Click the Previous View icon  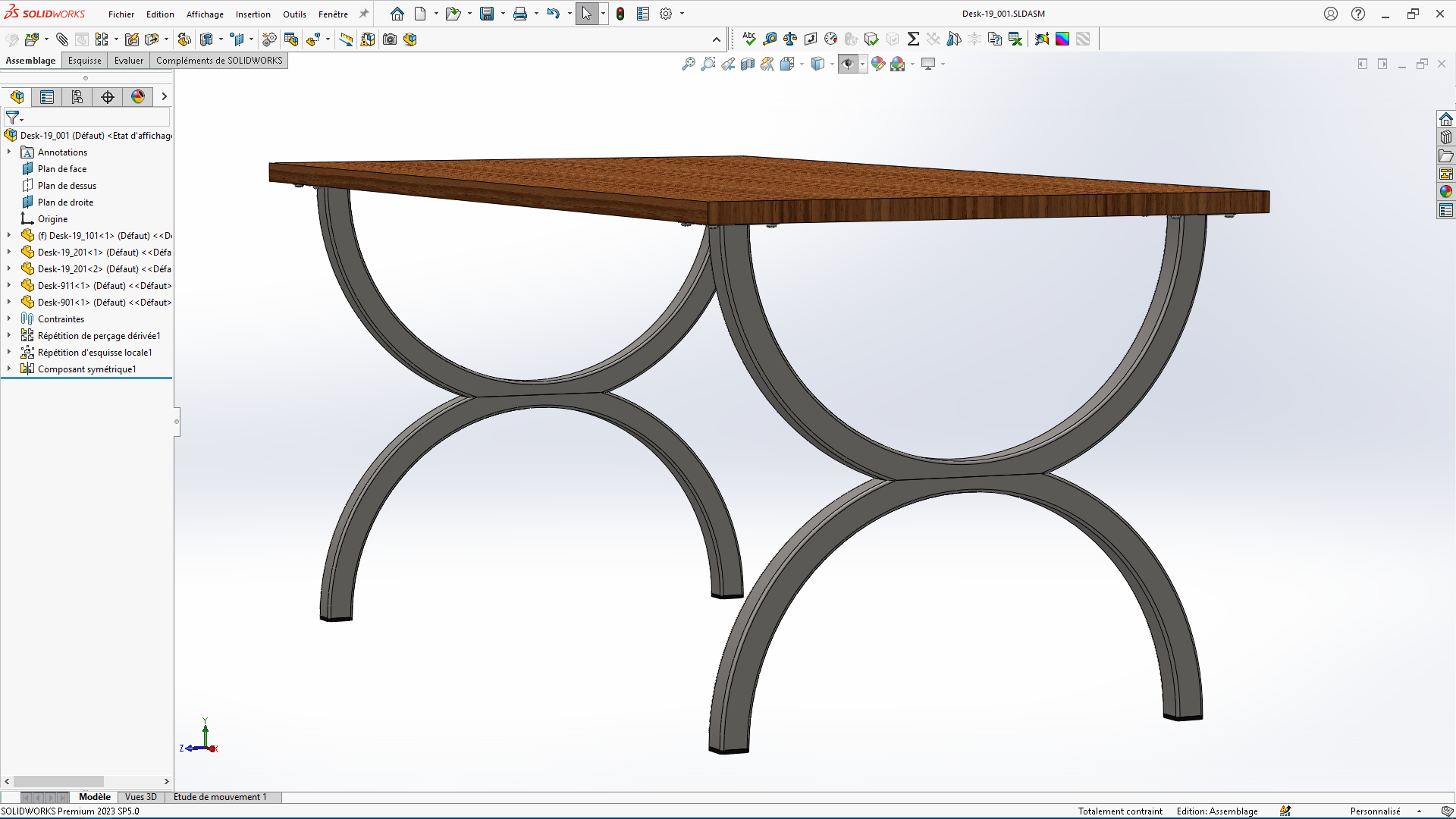tap(728, 64)
